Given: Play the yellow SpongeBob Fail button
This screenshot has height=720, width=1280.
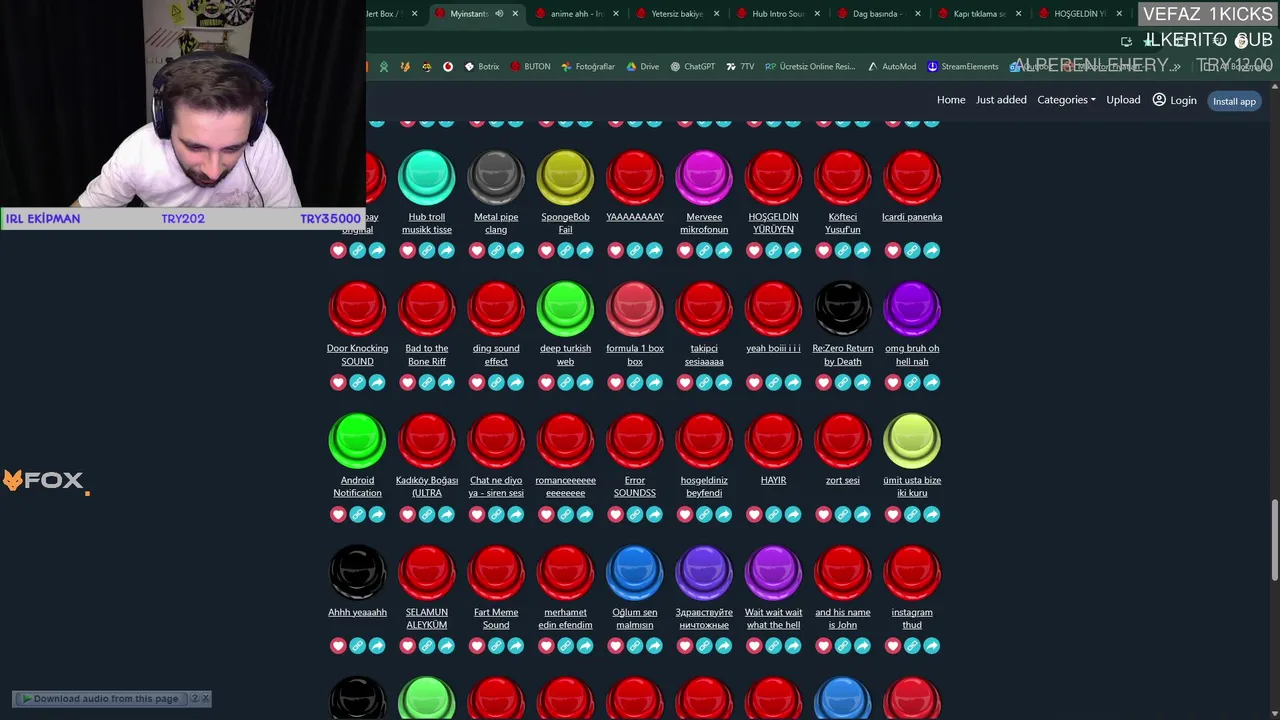Looking at the screenshot, I should click(x=566, y=177).
